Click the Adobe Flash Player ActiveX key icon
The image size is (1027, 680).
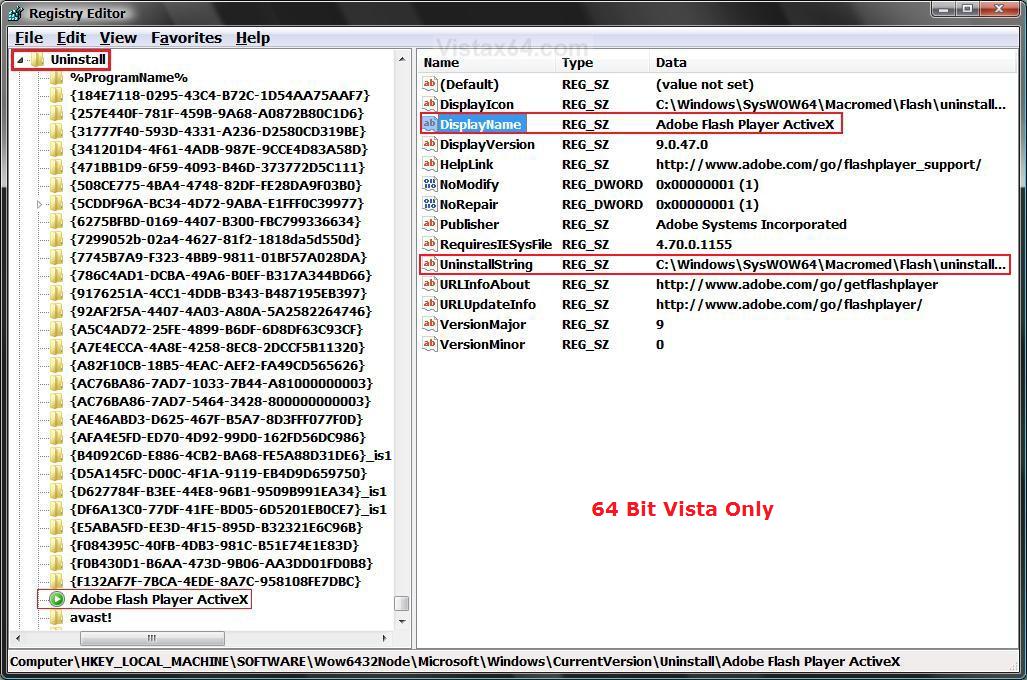[x=57, y=599]
